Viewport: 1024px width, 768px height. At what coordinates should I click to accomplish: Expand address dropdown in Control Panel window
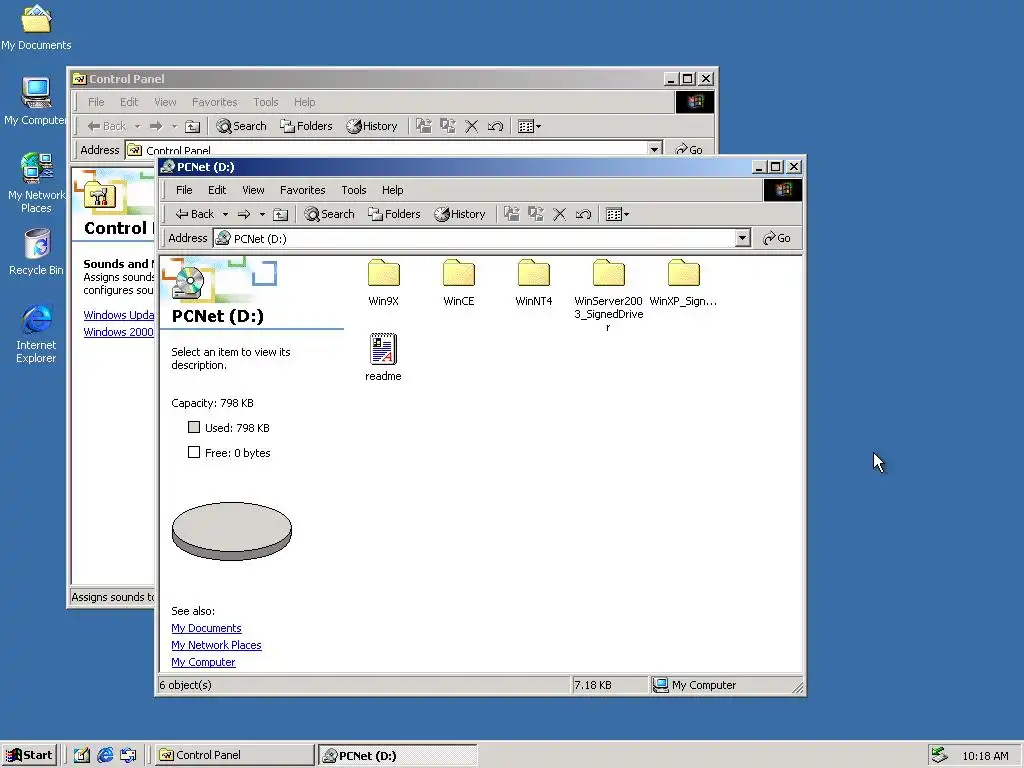[654, 149]
